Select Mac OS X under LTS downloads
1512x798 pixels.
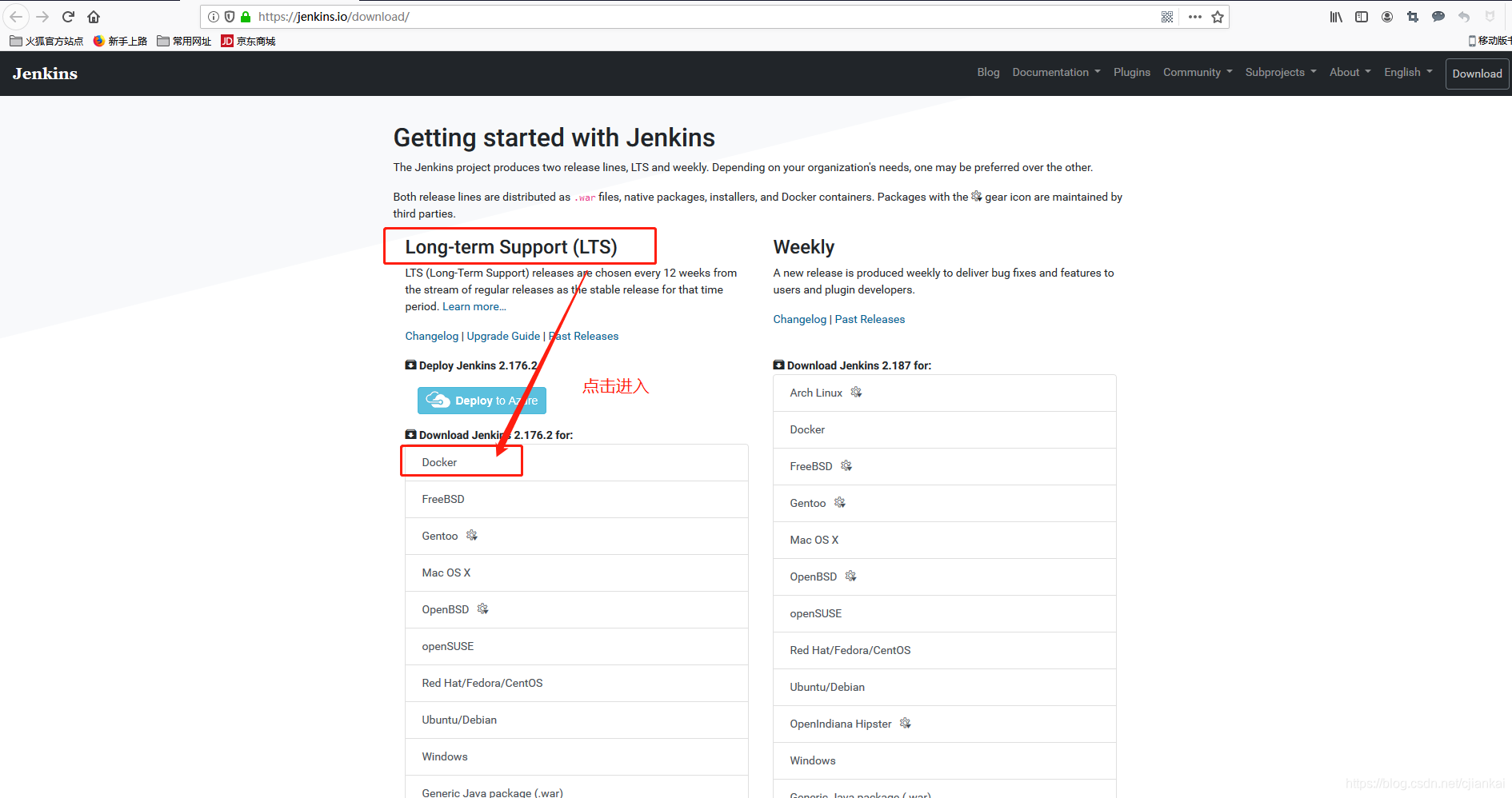(577, 573)
